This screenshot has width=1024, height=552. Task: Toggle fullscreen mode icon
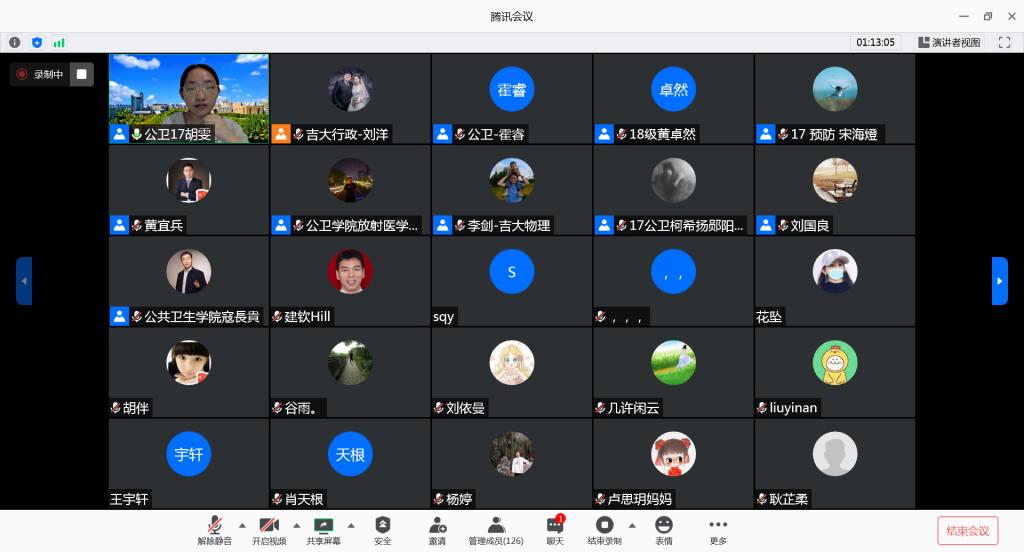[x=1004, y=42]
